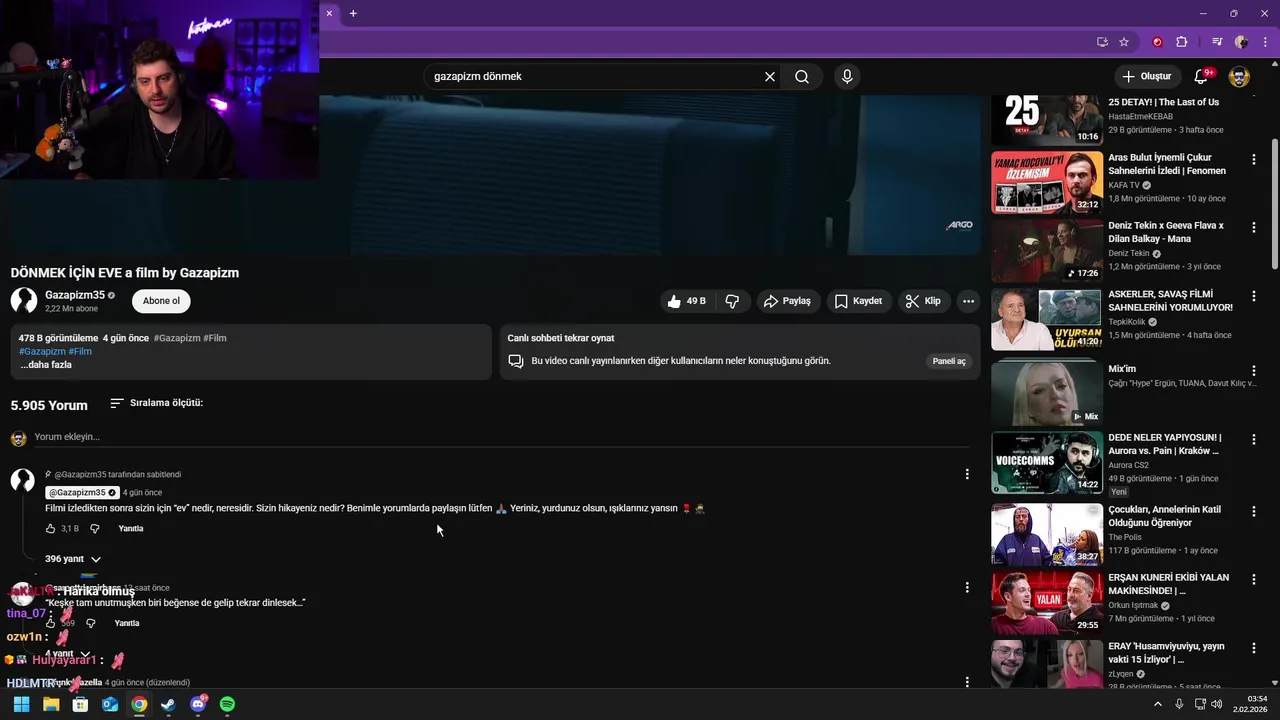Open options menu for pinned comment

pos(966,474)
